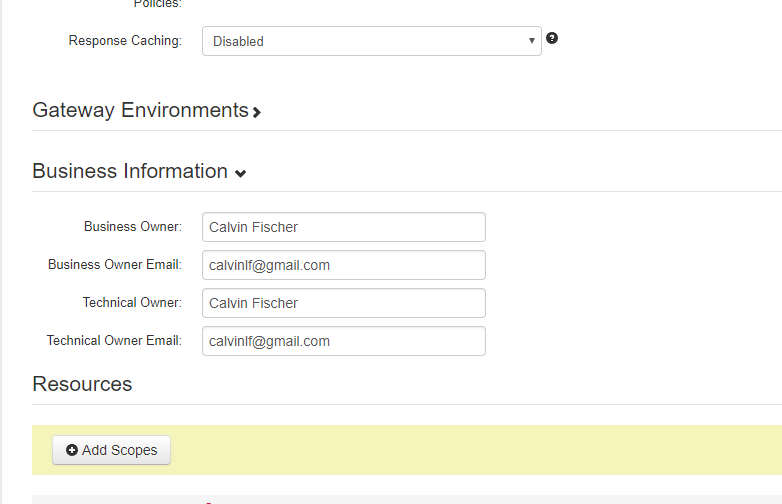The width and height of the screenshot is (782, 504).
Task: Open the Response Caching dropdown arrow
Action: click(532, 41)
